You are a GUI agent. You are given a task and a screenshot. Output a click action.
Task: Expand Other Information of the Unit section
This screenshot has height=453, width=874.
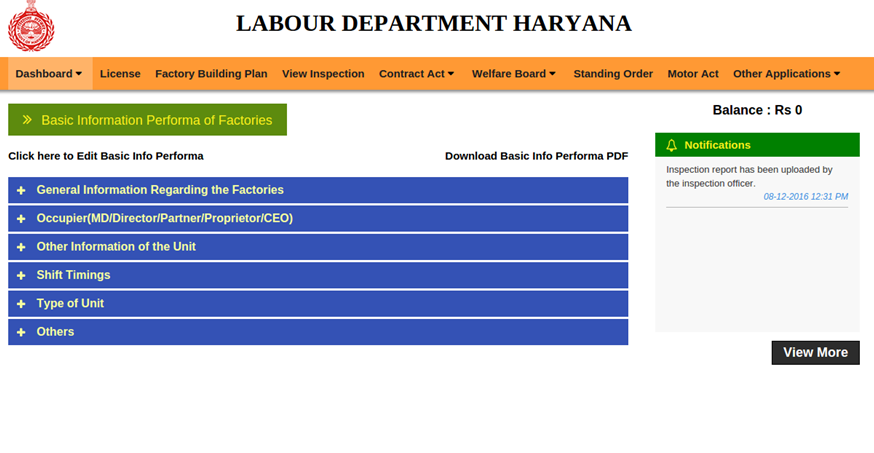[116, 247]
